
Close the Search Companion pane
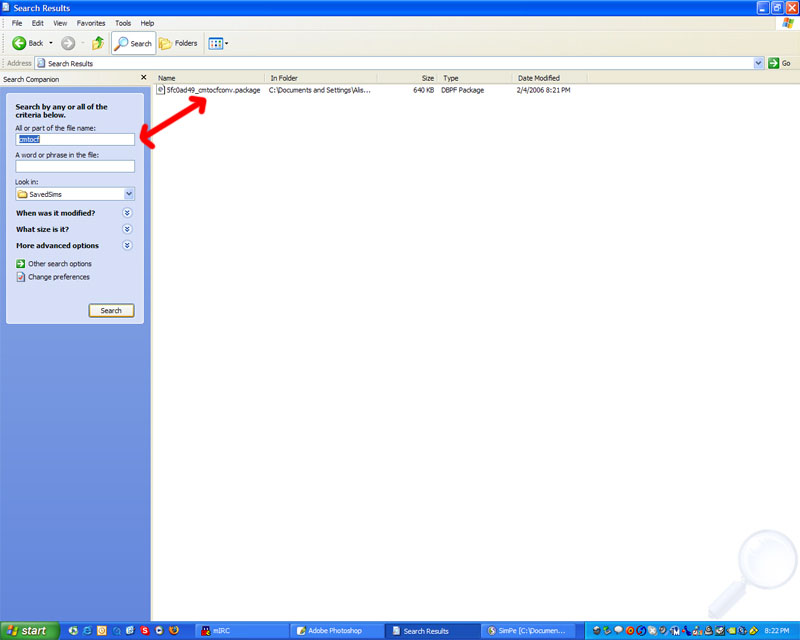[x=143, y=78]
